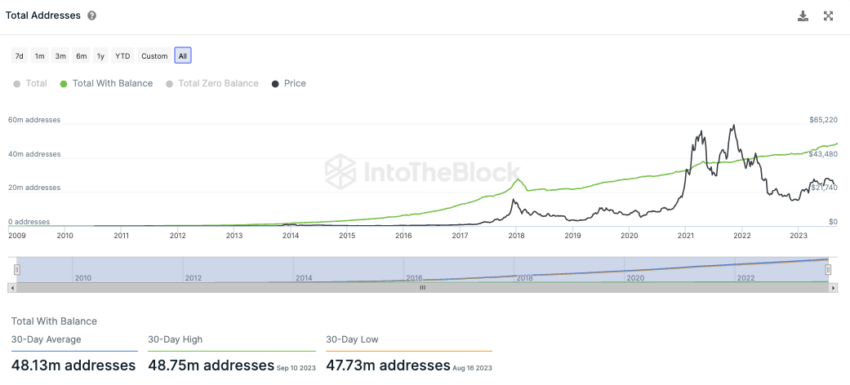850x385 pixels.
Task: Click the right navigator range handle
Action: (828, 270)
